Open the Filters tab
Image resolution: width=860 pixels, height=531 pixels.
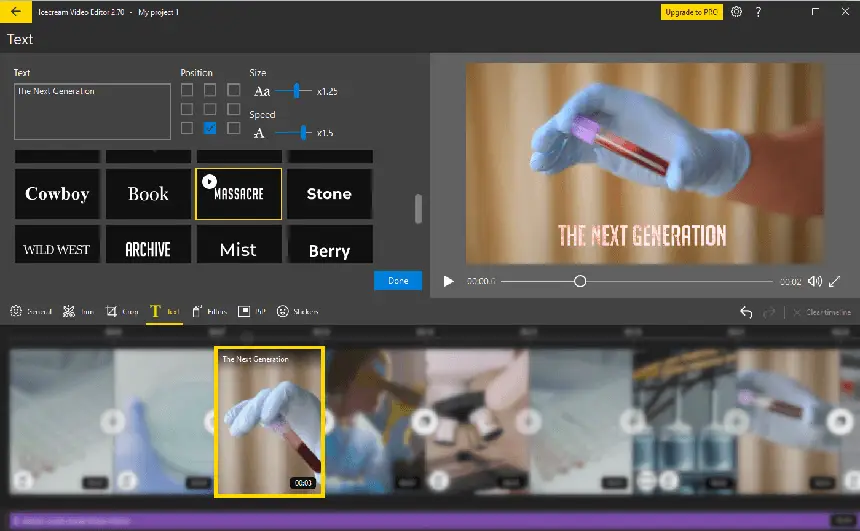point(210,312)
